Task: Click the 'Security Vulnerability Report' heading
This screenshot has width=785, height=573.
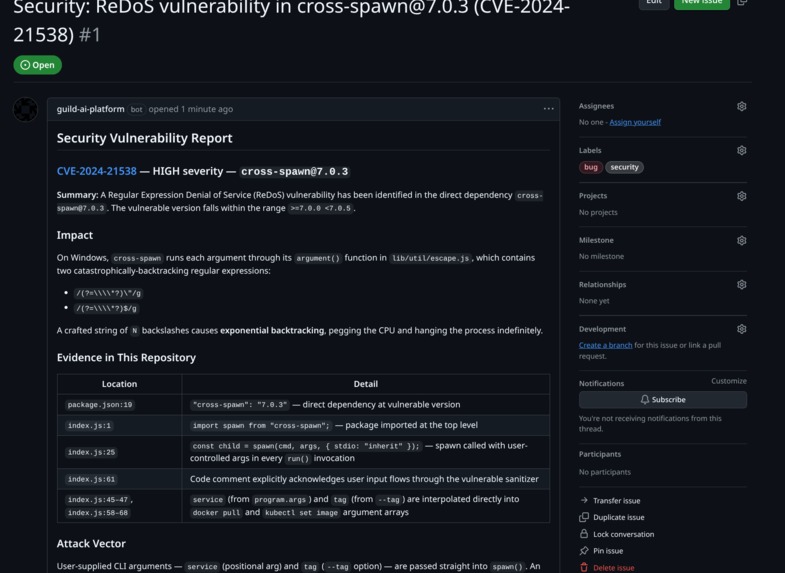Action: [144, 138]
